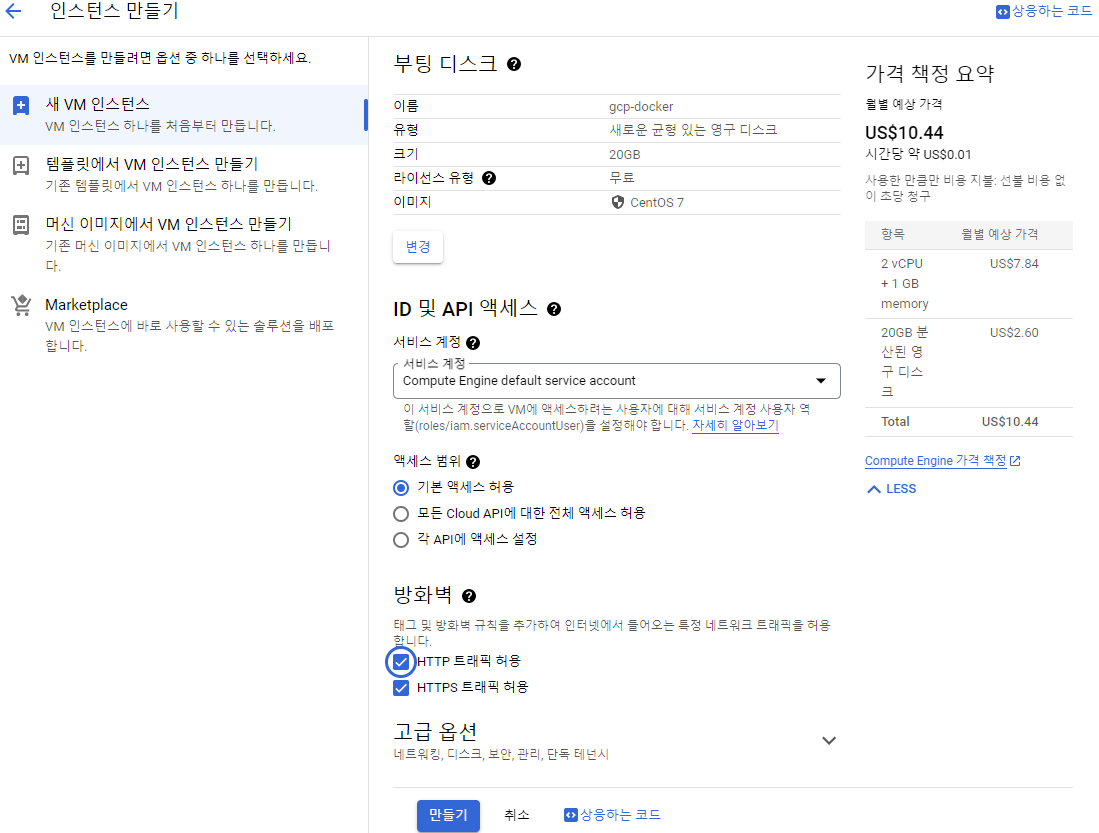Click the 변경 button for boot disk

coord(418,247)
